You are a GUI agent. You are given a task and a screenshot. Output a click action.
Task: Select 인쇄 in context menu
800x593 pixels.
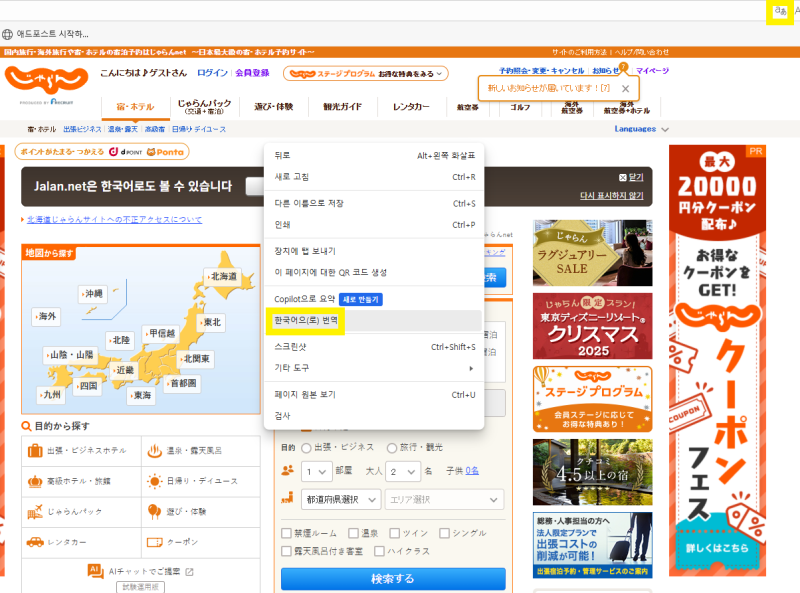coord(374,225)
